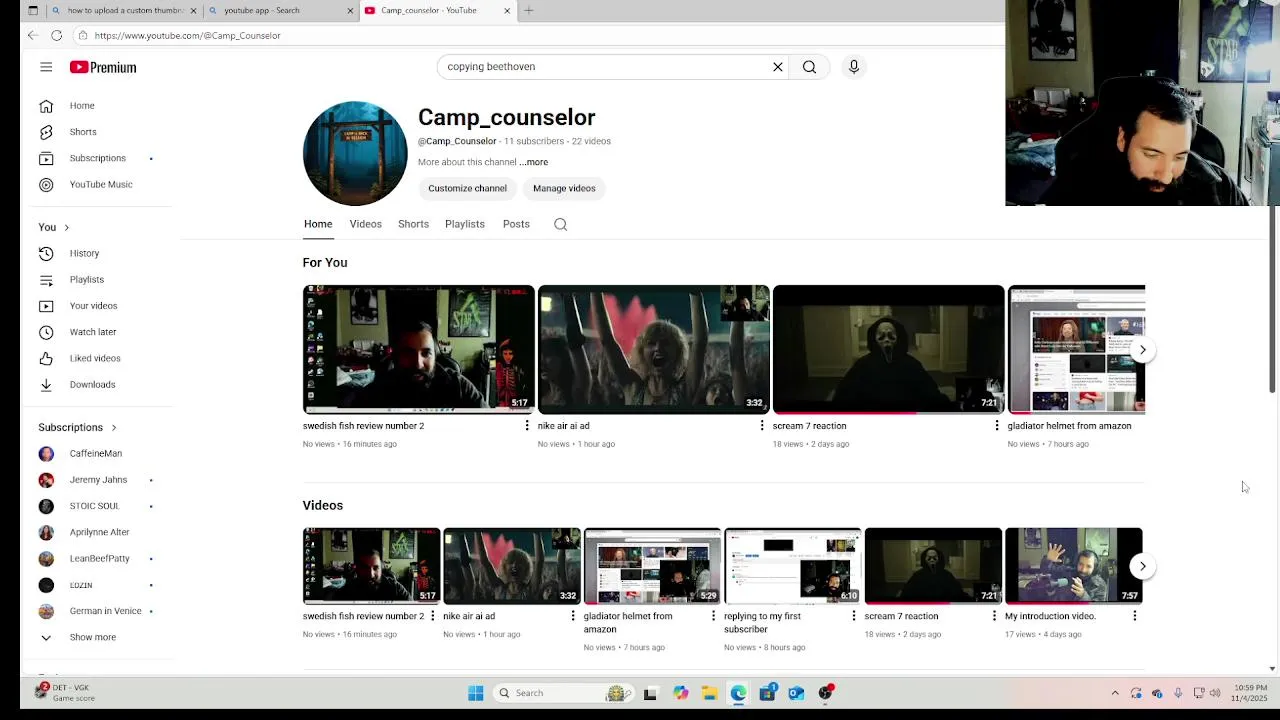
Task: Expand the You section chevron
Action: click(x=66, y=227)
